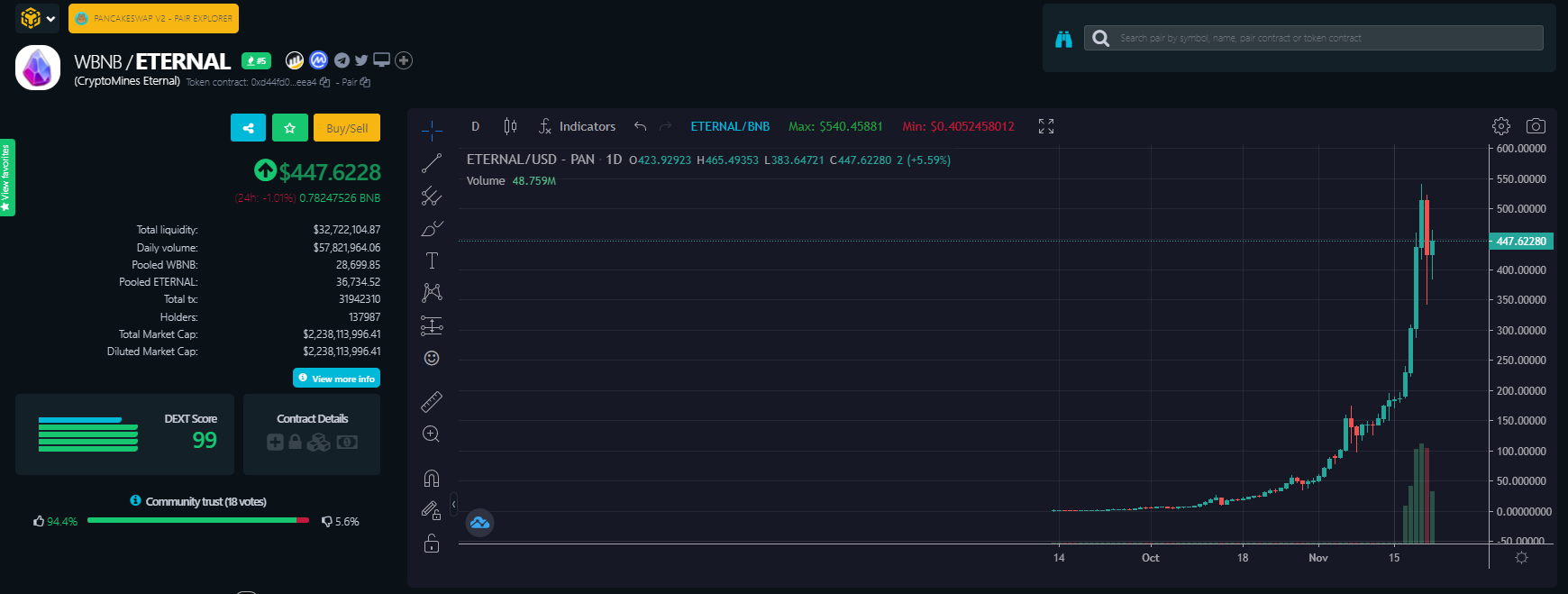Take chart snapshot with camera icon
Viewport: 1568px width, 594px height.
point(1536,126)
